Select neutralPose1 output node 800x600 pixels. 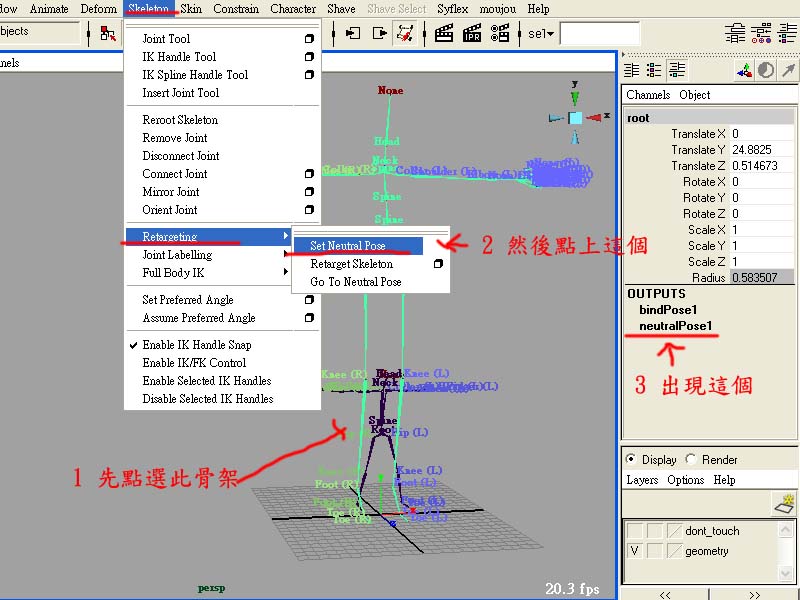(675, 326)
